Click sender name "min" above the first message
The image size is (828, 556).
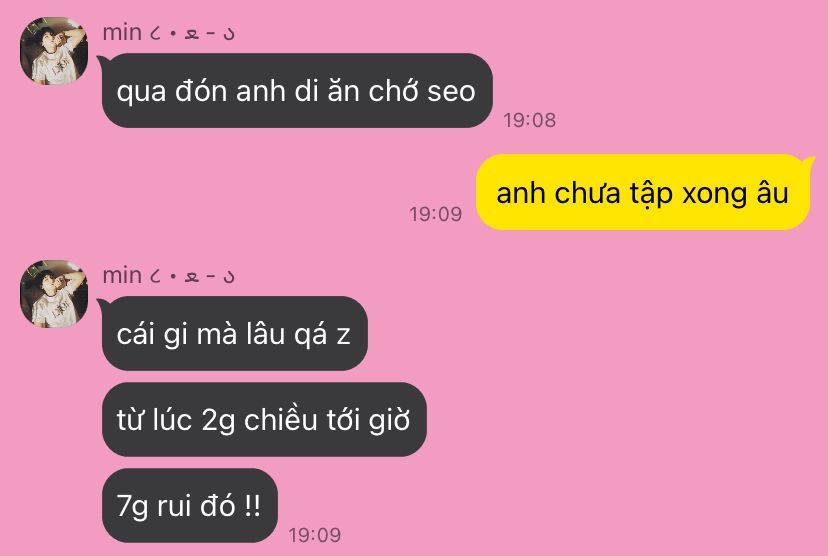122,33
